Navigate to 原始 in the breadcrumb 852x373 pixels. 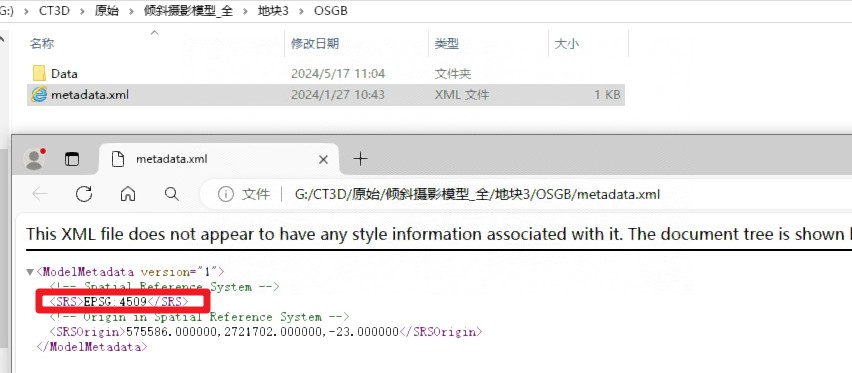pos(106,11)
